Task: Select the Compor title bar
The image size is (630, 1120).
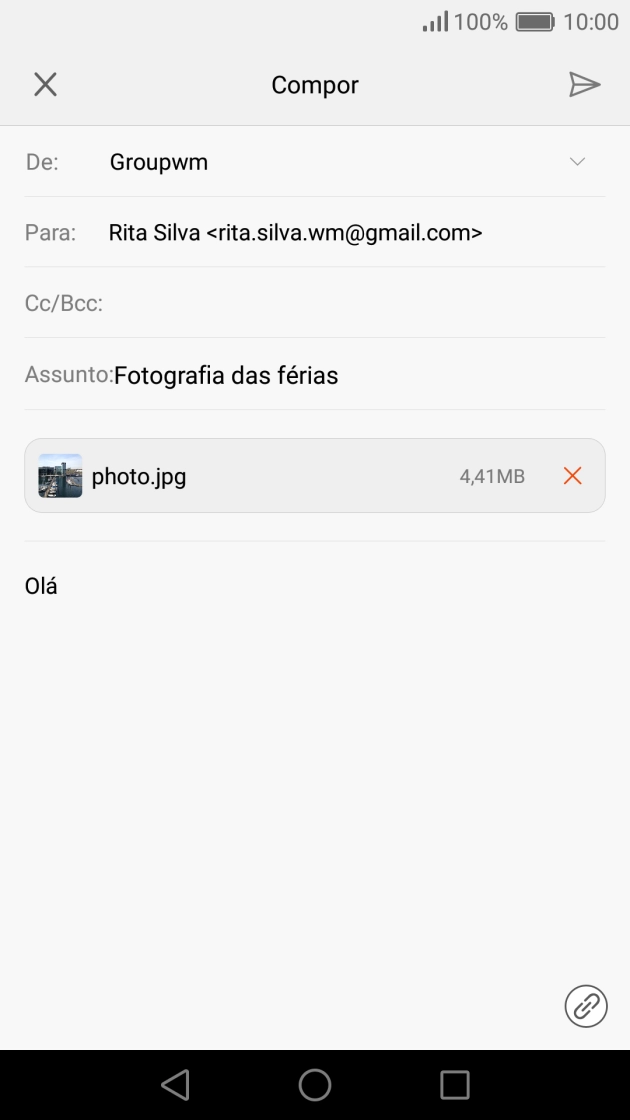Action: point(315,85)
